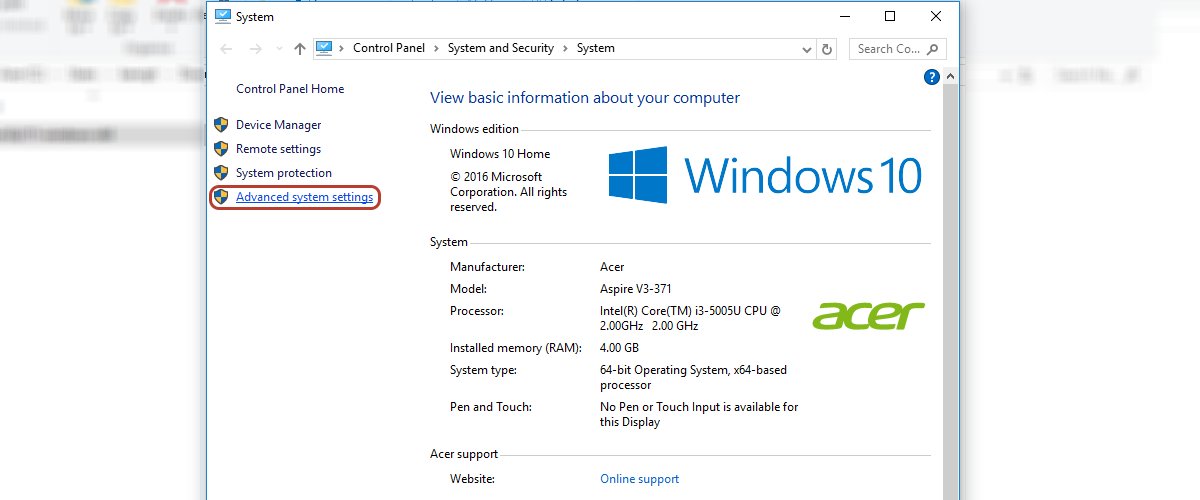This screenshot has height=500, width=1200.
Task: Click the scrollbar up arrow
Action: pos(949,76)
